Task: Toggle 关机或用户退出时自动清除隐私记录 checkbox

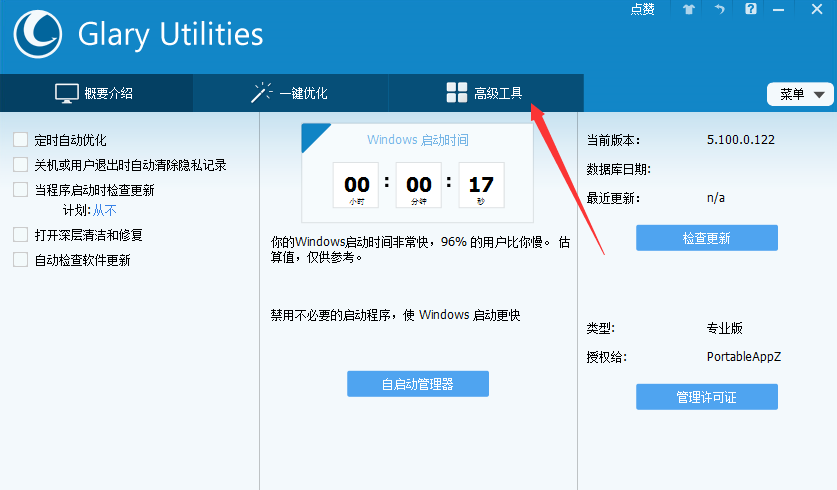Action: coord(20,164)
